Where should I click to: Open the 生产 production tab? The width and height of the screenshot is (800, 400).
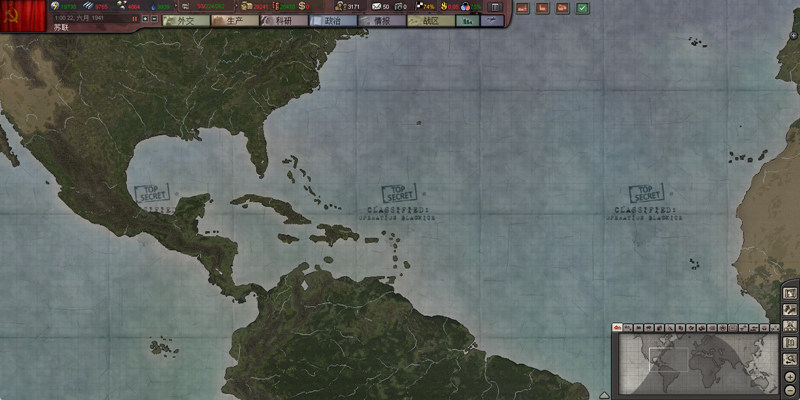pos(235,21)
